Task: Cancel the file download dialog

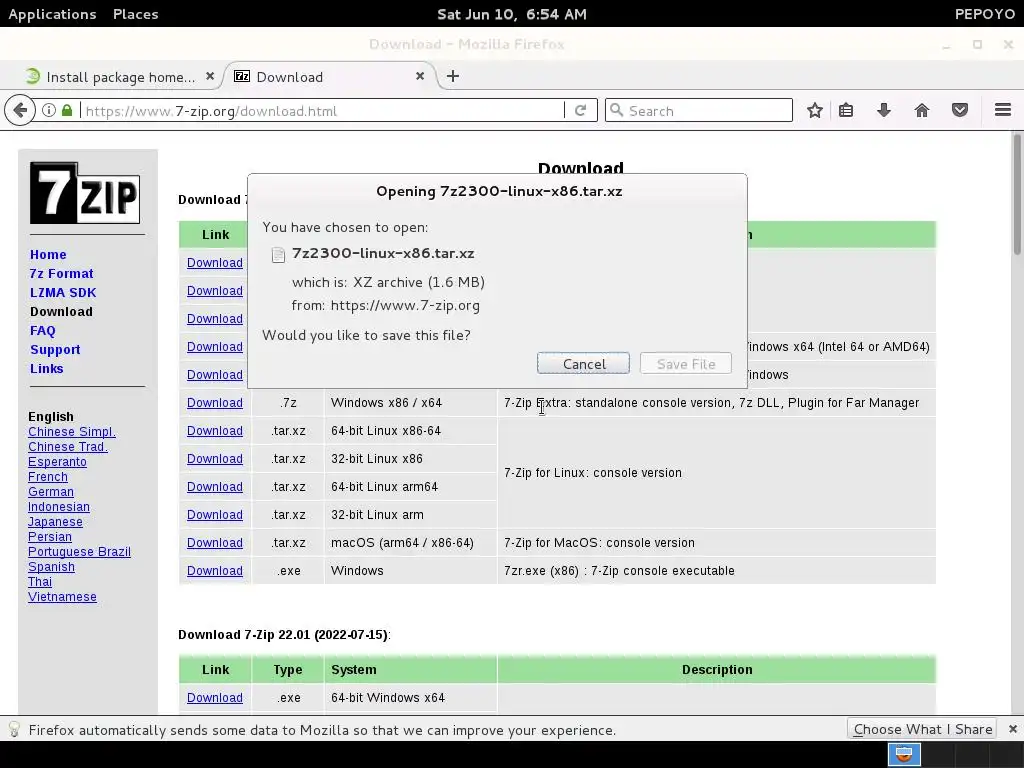Action: coord(583,364)
